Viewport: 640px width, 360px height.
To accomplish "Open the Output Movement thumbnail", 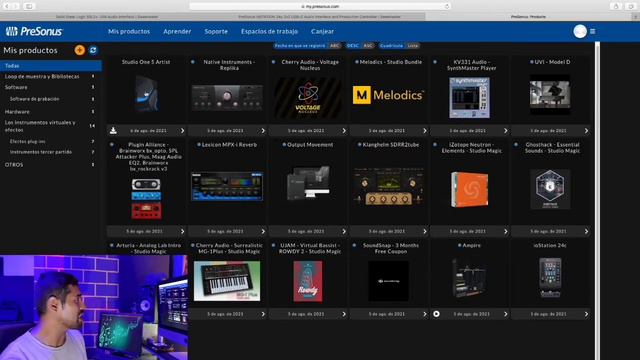I will pyautogui.click(x=308, y=183).
